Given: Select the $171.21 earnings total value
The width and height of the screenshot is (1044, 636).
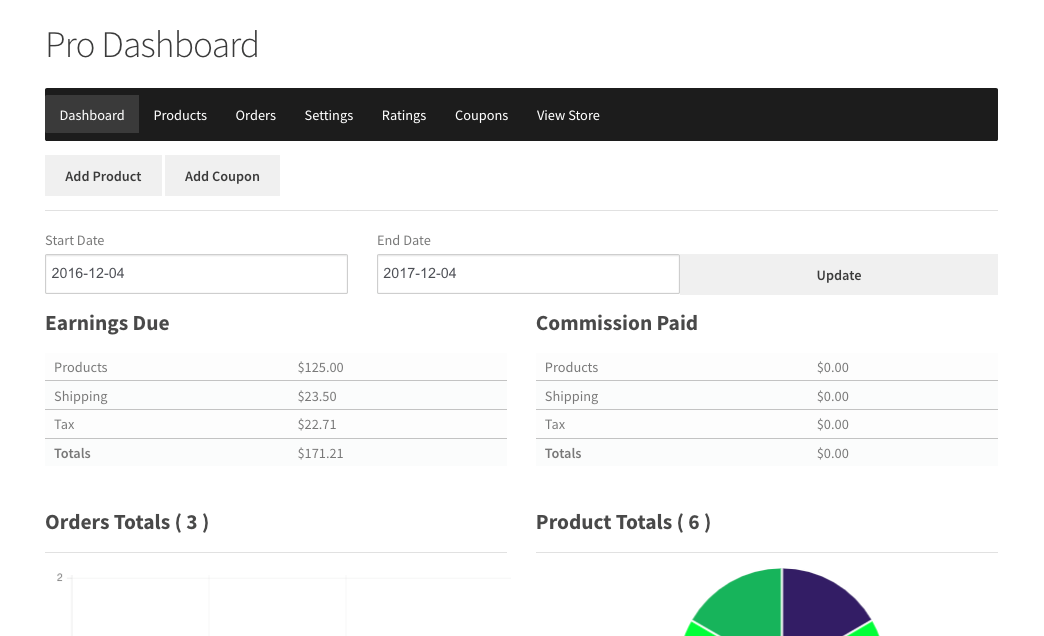Looking at the screenshot, I should tap(320, 454).
